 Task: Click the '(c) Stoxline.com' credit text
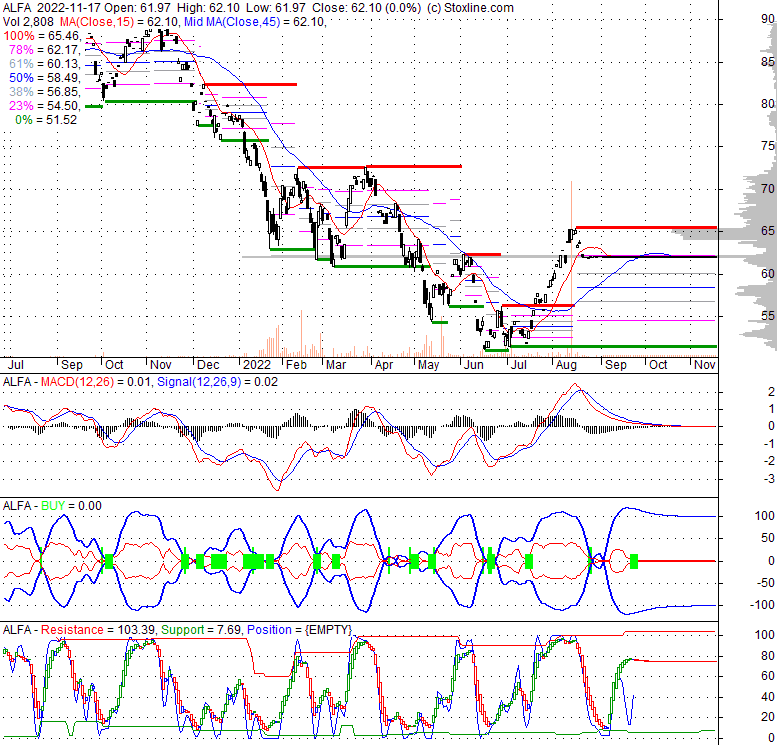pyautogui.click(x=470, y=8)
